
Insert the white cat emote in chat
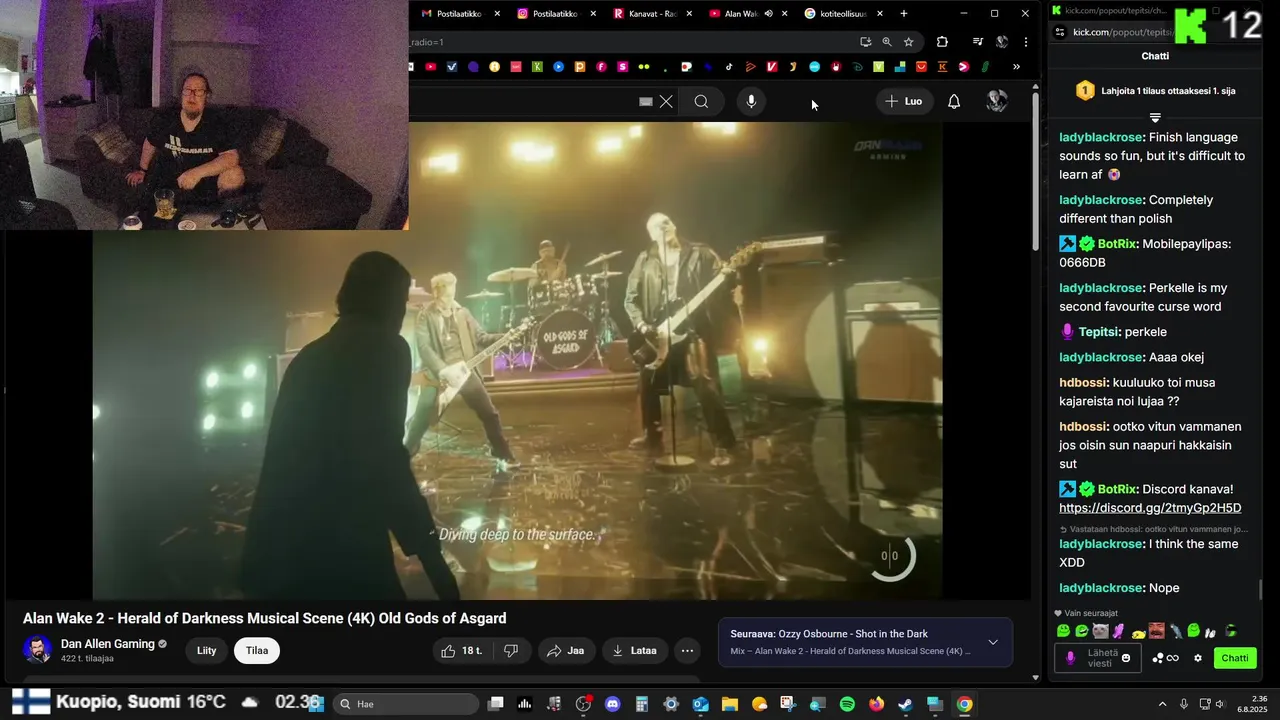(1100, 631)
